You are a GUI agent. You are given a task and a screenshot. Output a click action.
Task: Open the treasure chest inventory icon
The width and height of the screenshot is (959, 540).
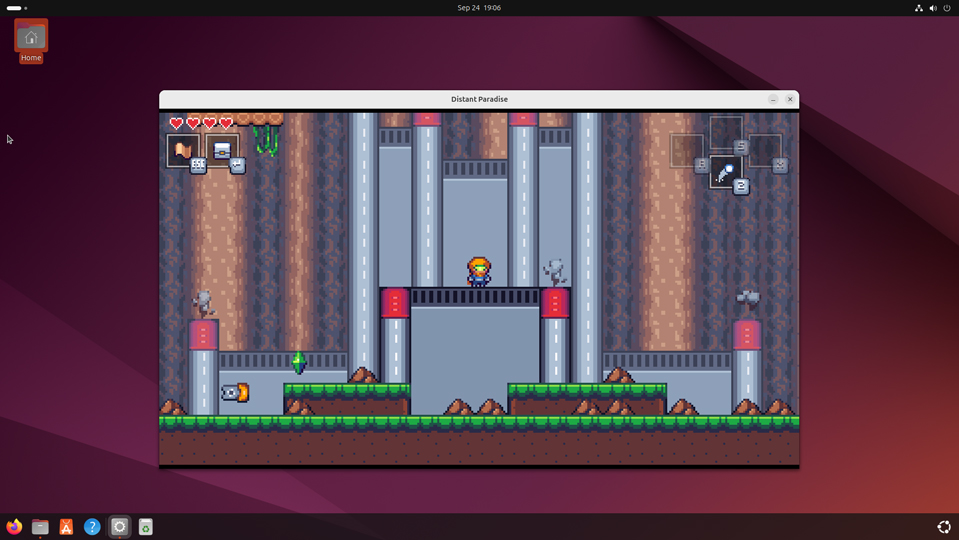(x=222, y=150)
